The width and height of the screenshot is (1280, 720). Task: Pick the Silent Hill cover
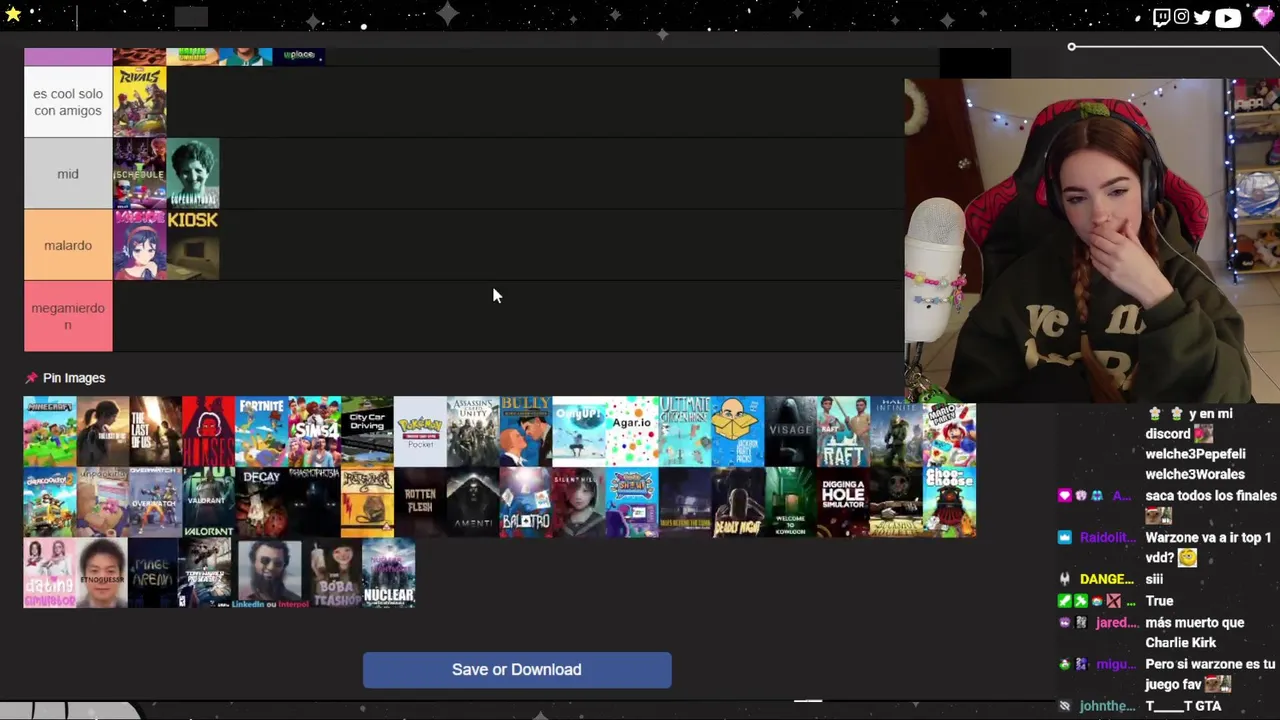(x=579, y=502)
